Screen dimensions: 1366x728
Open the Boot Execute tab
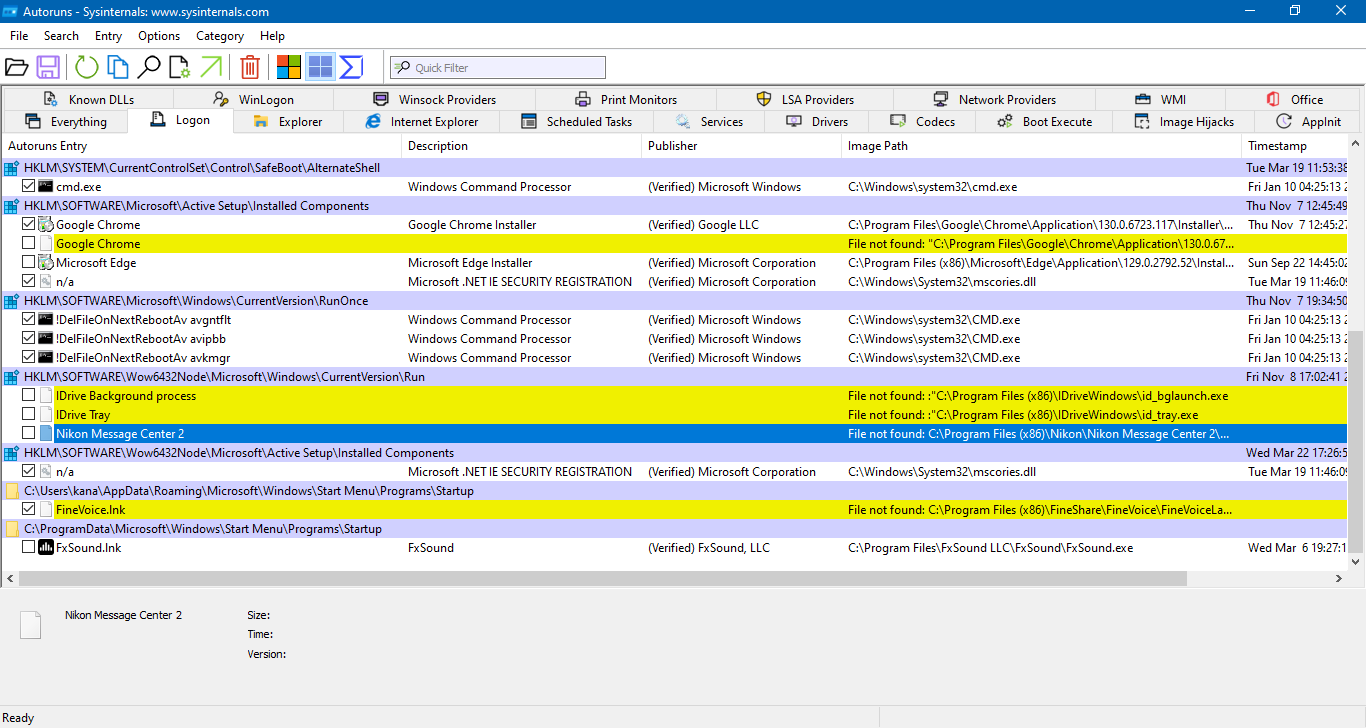click(1045, 122)
